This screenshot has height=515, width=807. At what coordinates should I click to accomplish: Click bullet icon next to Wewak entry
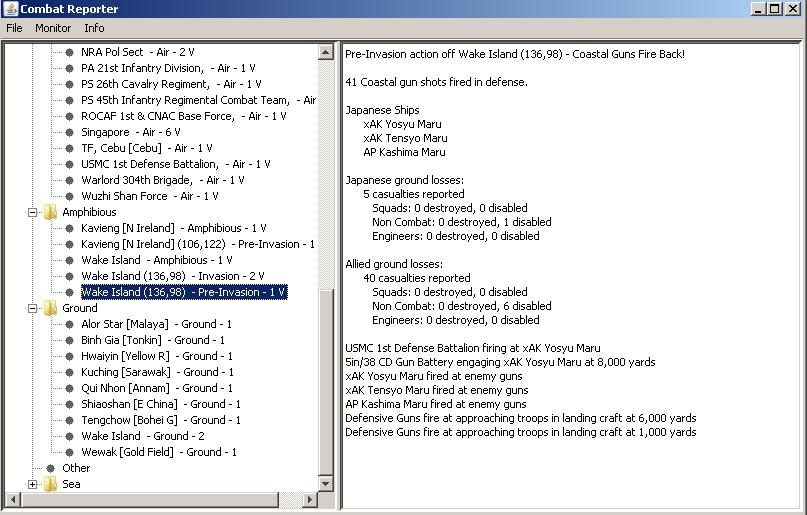point(69,452)
